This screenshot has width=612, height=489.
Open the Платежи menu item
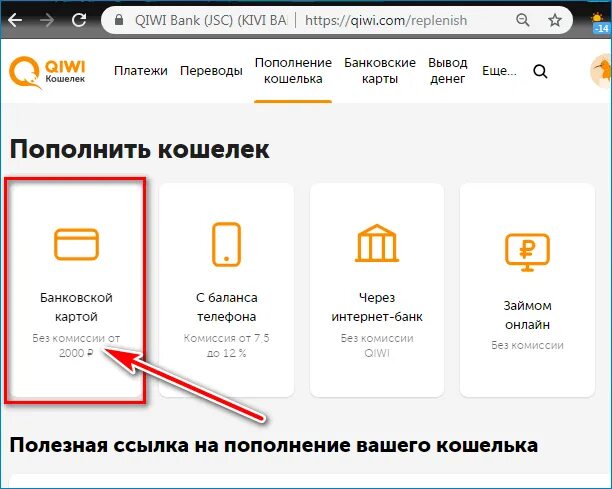click(x=141, y=71)
